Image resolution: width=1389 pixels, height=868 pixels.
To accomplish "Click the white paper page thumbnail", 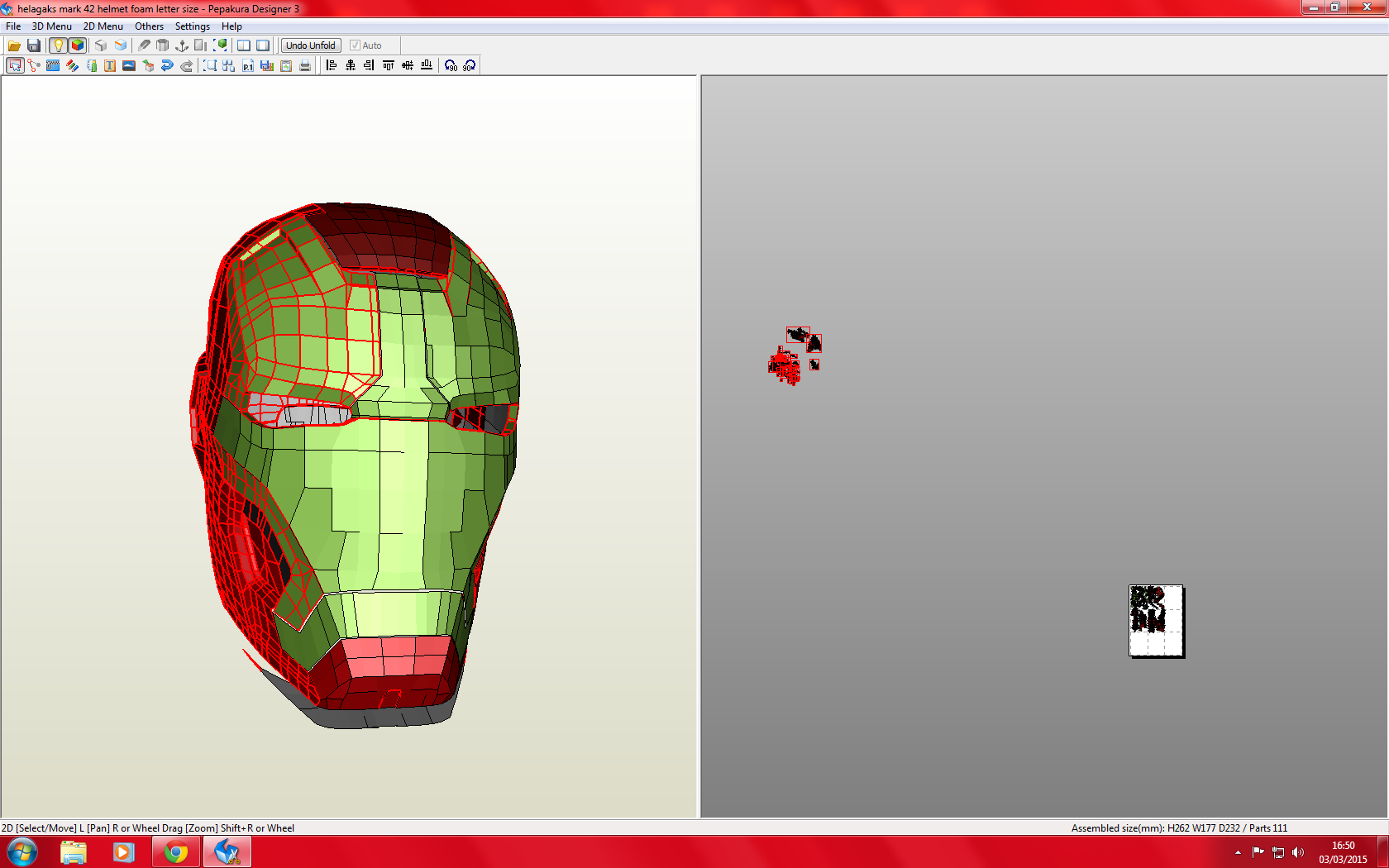I will click(x=1157, y=621).
